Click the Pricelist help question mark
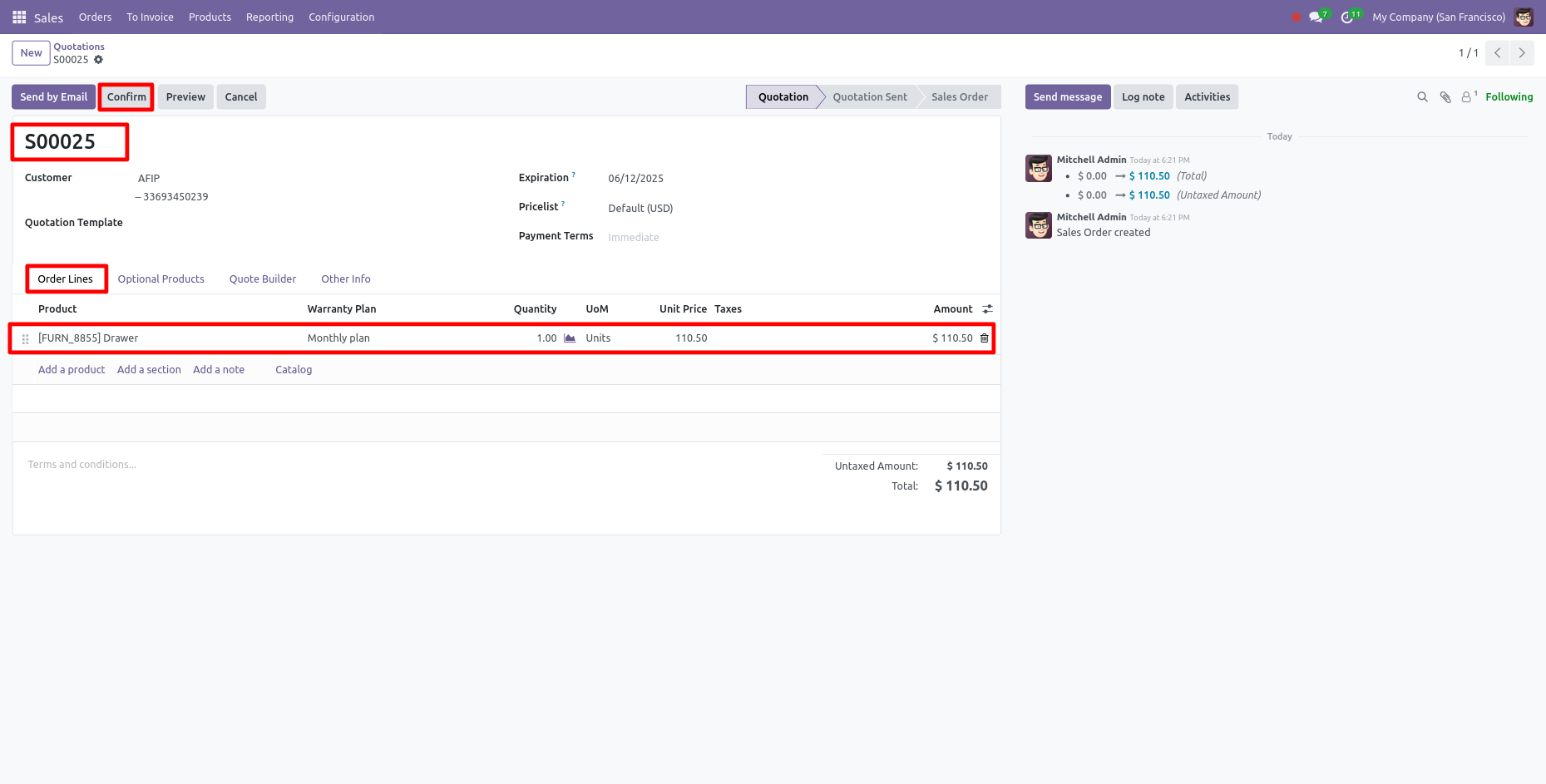 tap(563, 204)
